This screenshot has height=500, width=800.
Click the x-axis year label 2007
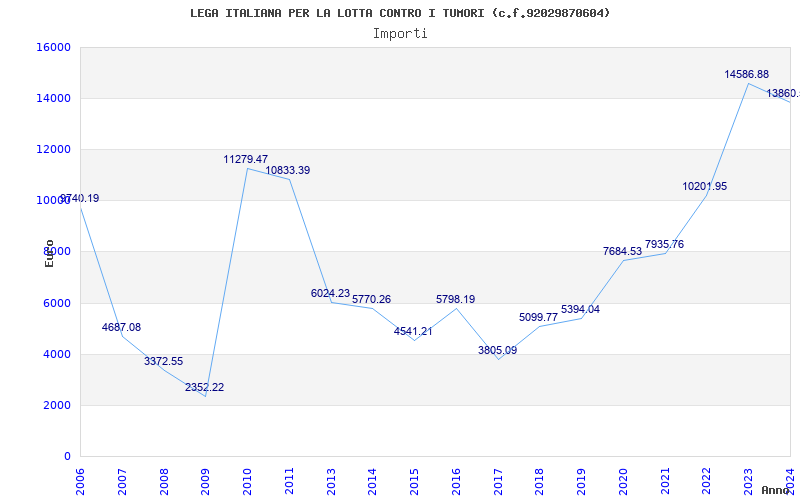pyautogui.click(x=122, y=482)
